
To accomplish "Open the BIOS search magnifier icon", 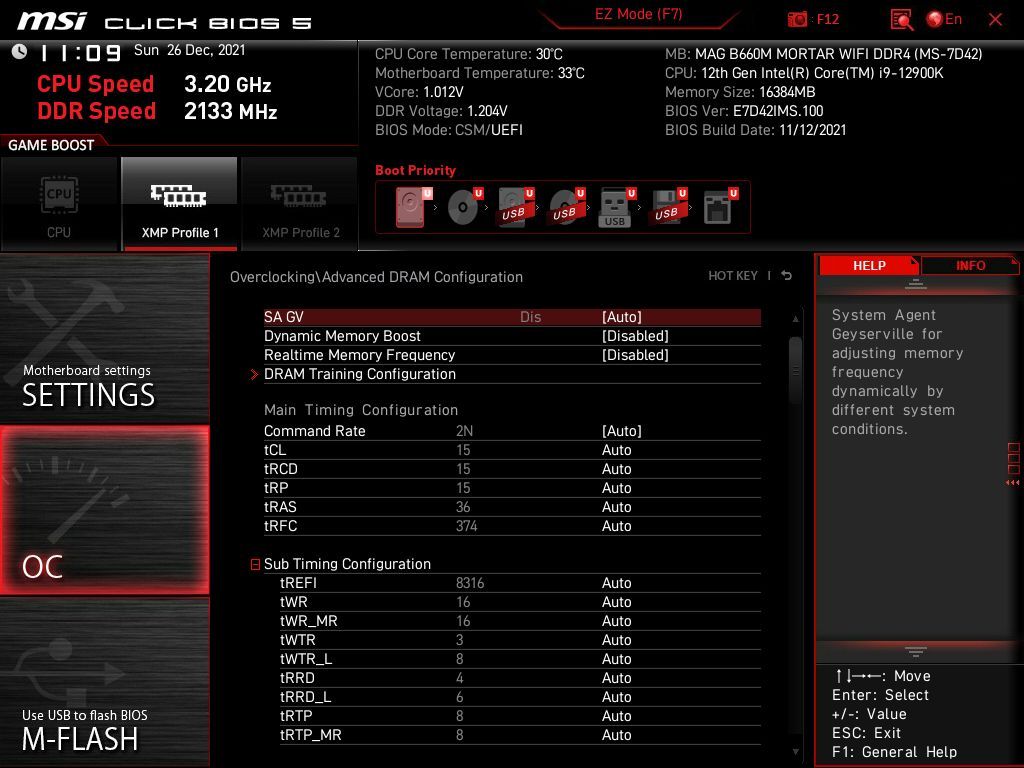I will (901, 19).
